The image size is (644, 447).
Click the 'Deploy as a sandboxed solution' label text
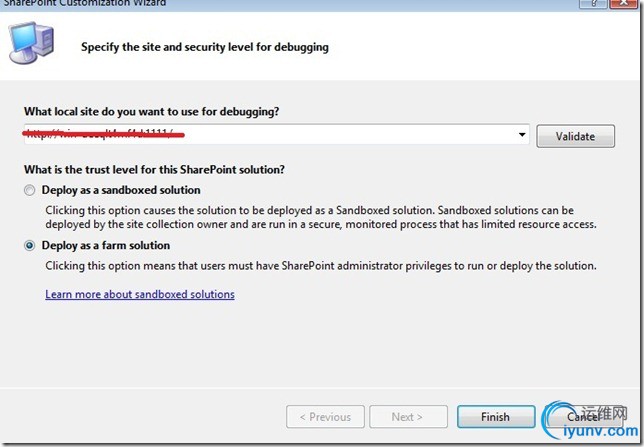point(121,190)
